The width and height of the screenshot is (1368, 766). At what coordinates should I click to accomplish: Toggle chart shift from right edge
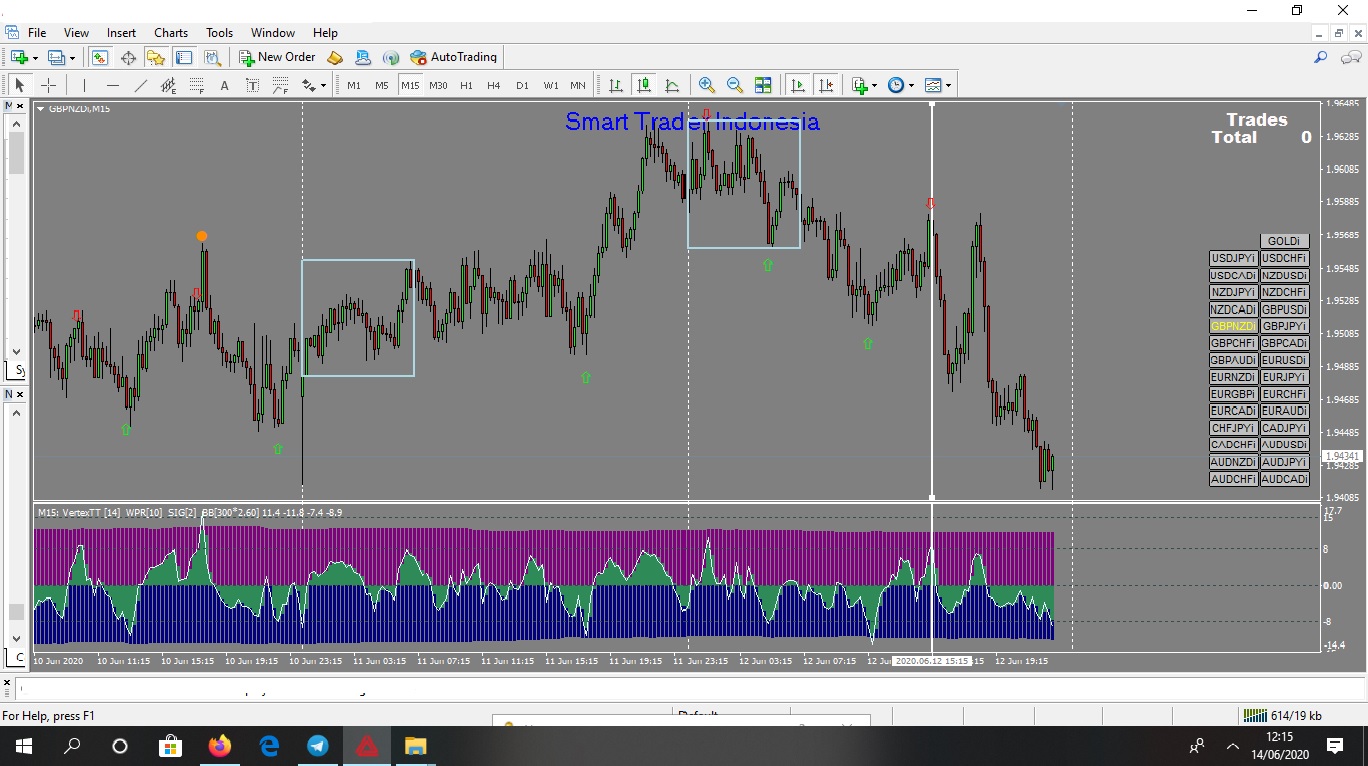click(x=825, y=85)
